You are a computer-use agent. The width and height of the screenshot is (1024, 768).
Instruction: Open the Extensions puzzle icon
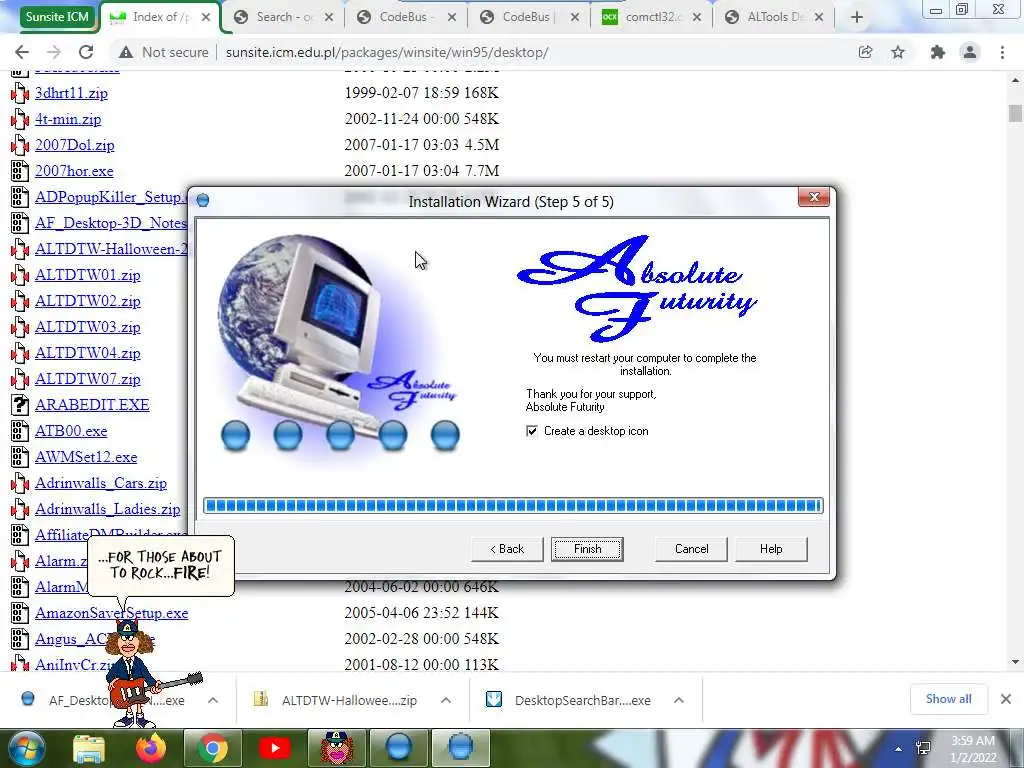coord(938,52)
